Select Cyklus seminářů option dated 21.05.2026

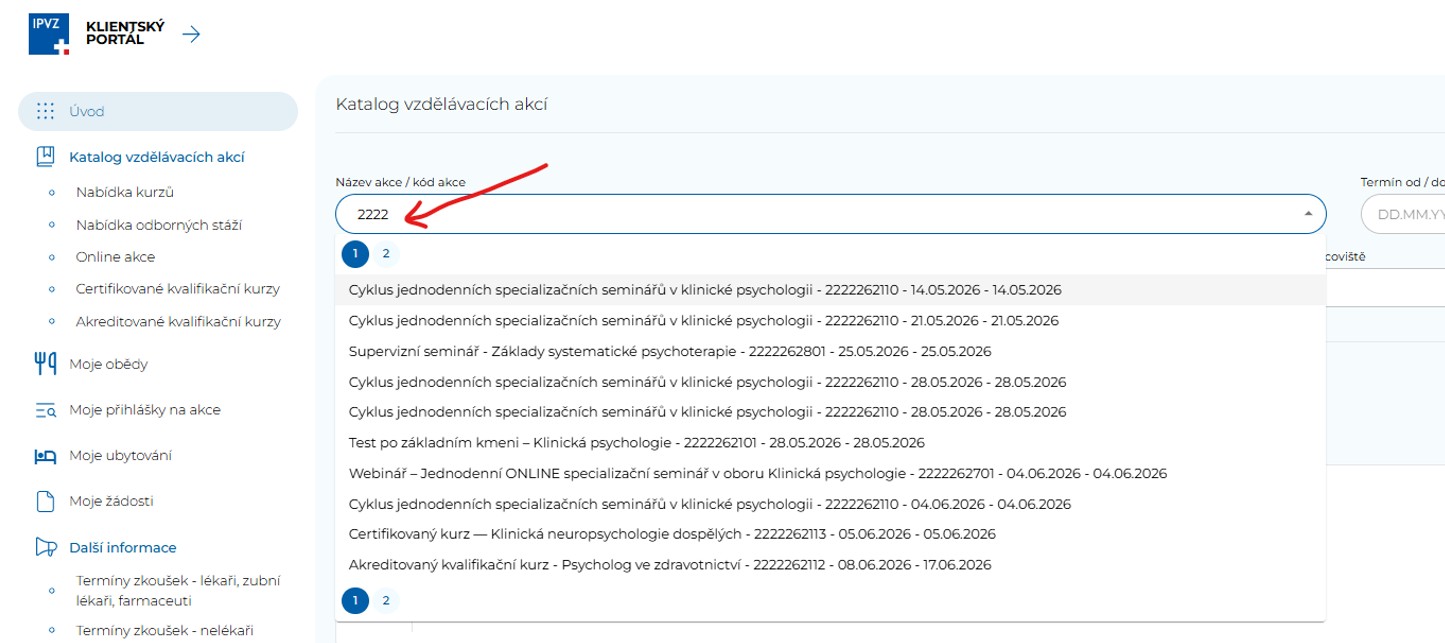click(830, 321)
